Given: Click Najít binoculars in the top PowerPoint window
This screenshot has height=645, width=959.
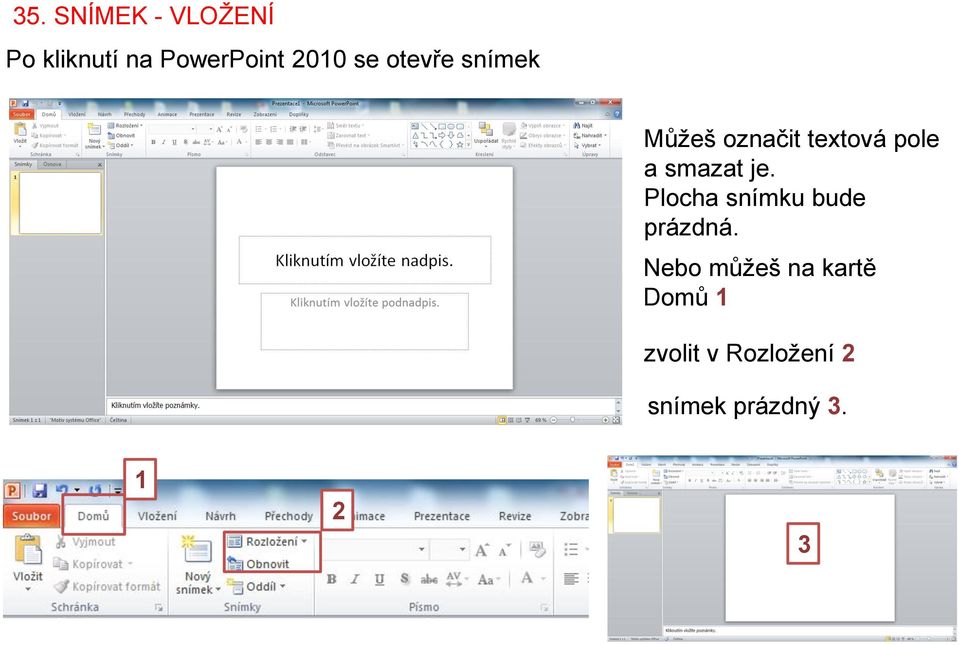Looking at the screenshot, I should point(583,125).
